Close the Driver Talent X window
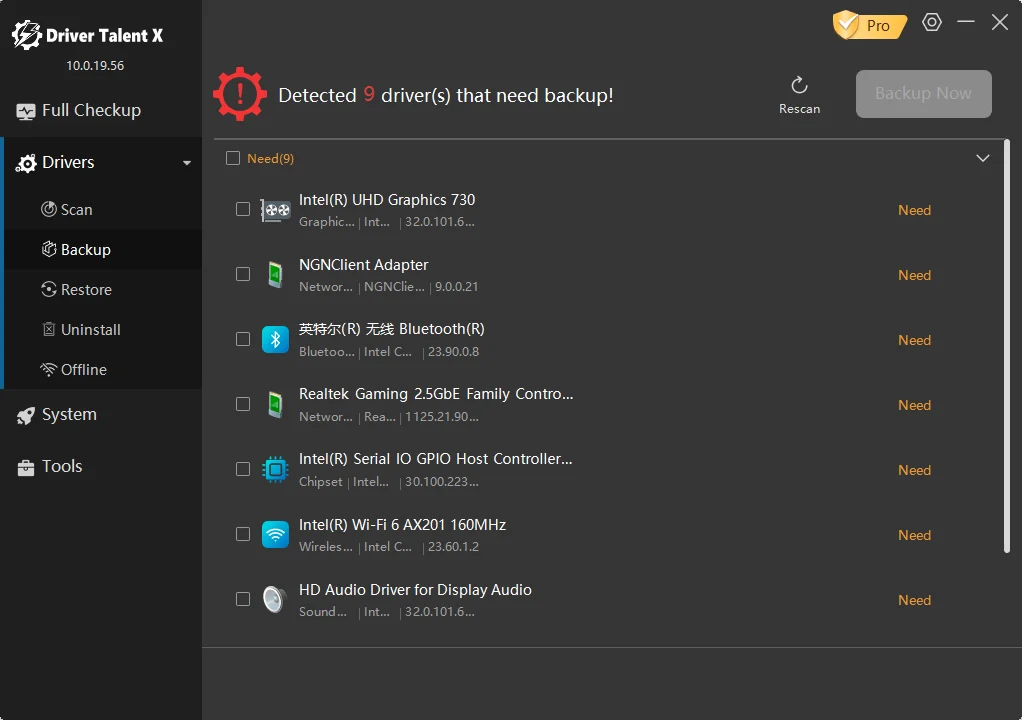Screen dimensions: 1022x720 tap(1000, 22)
